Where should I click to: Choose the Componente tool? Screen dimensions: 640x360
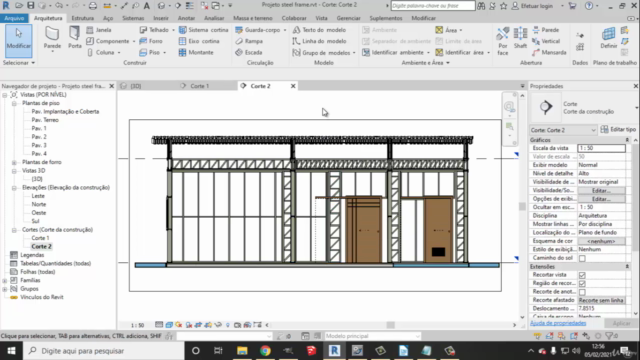click(108, 41)
